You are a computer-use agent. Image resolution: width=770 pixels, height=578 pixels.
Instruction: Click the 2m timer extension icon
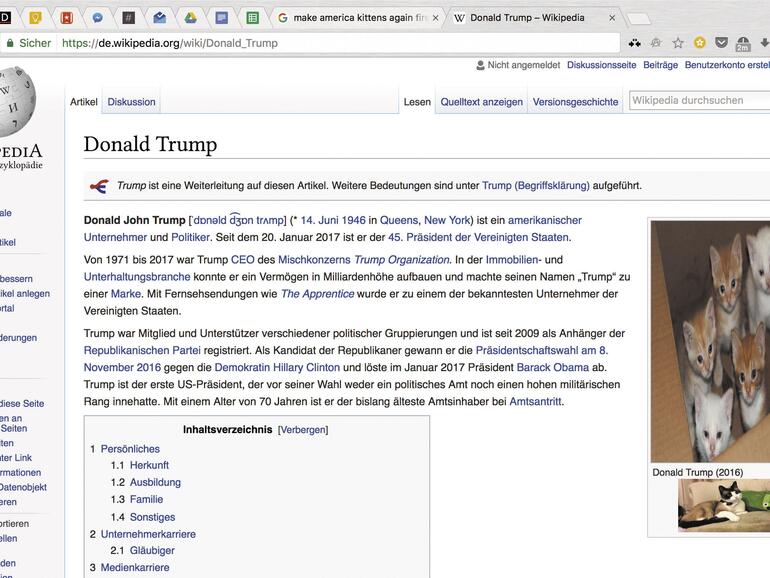pos(743,44)
